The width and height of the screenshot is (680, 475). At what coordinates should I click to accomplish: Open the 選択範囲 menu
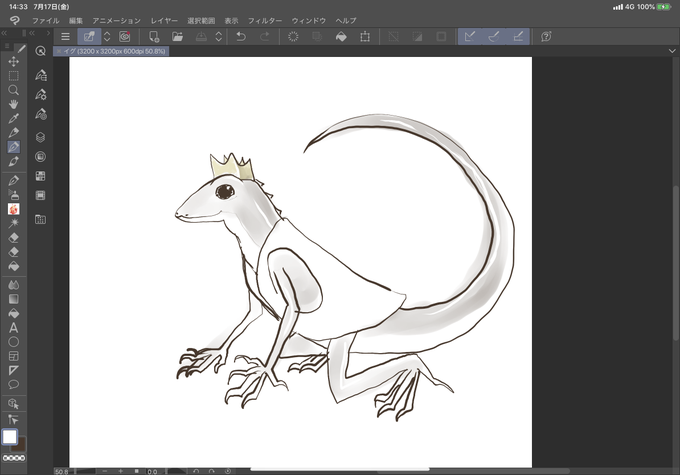tap(201, 20)
